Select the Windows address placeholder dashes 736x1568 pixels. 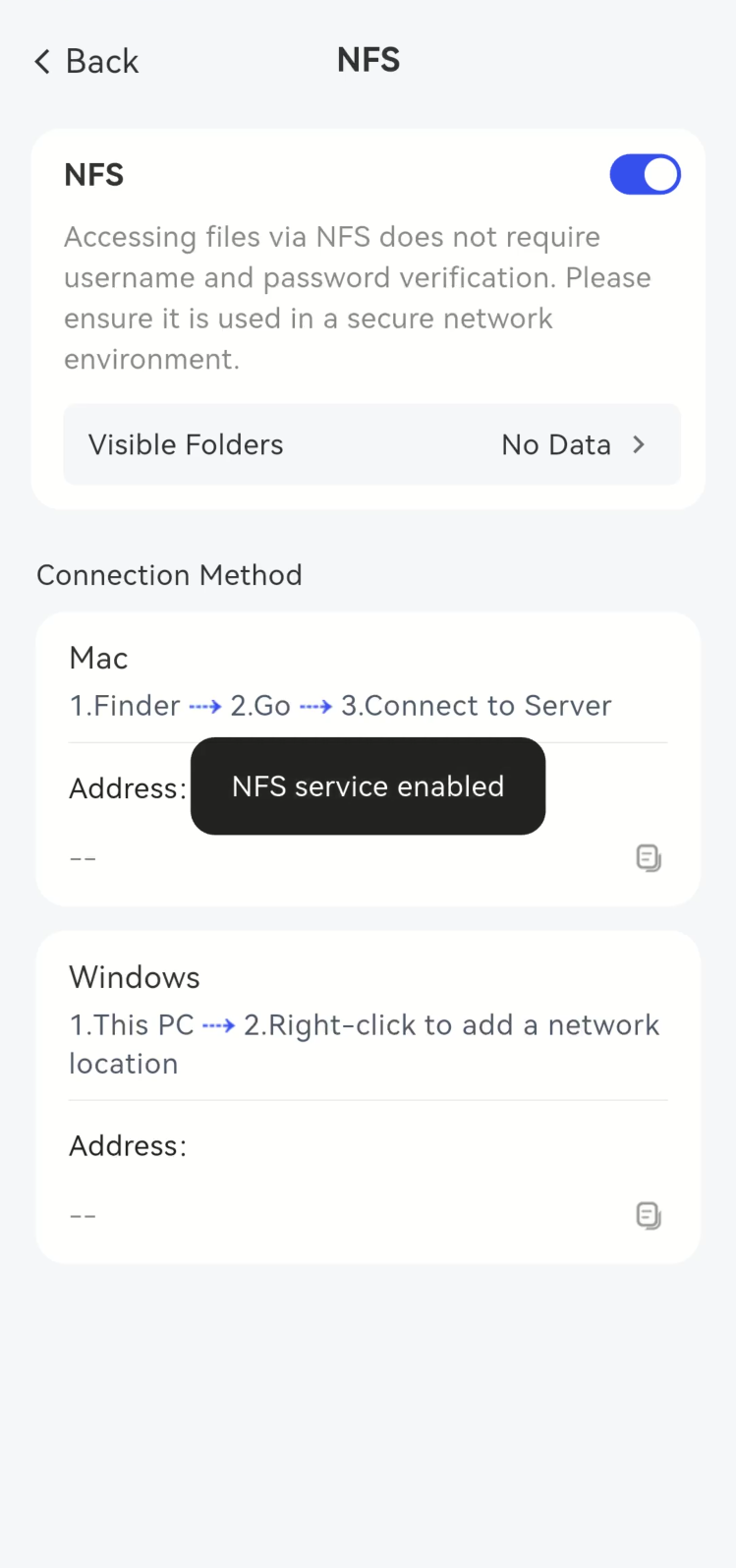point(83,1217)
